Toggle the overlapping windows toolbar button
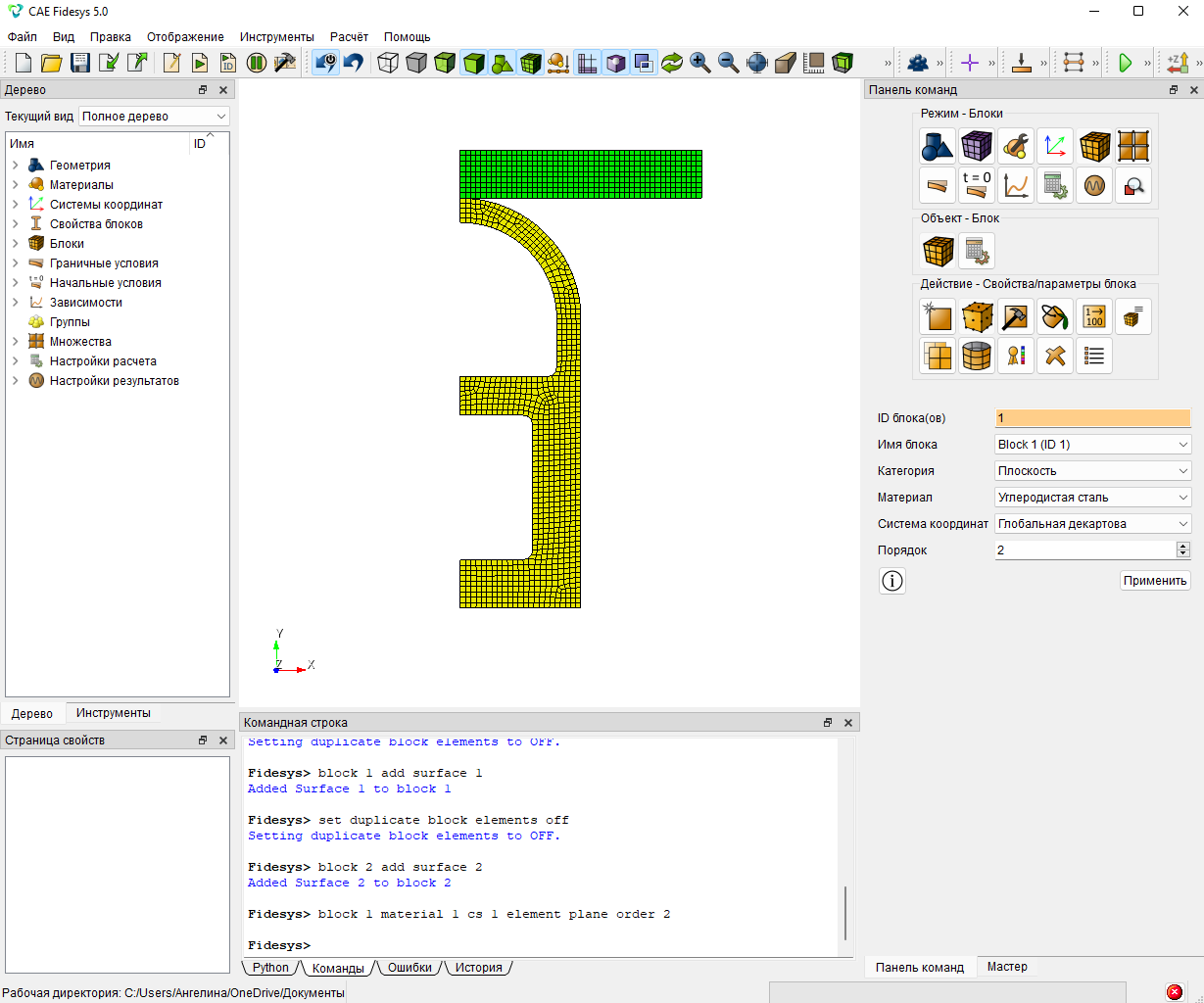This screenshot has width=1204, height=1003. [644, 63]
